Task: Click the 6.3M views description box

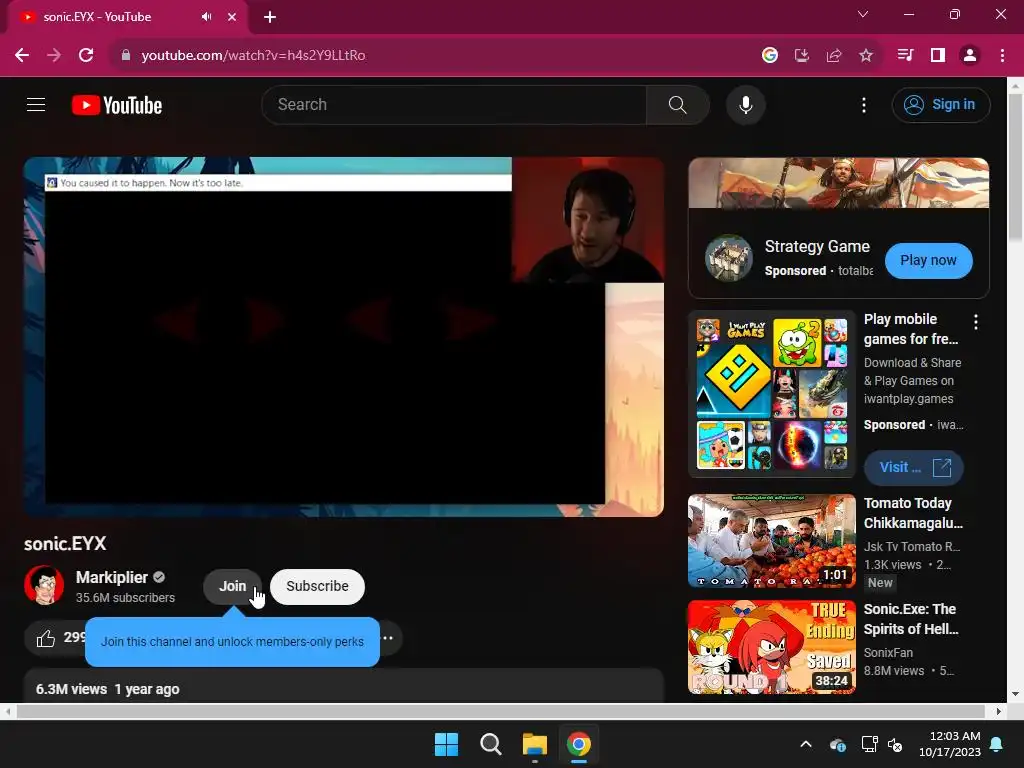Action: tap(344, 686)
